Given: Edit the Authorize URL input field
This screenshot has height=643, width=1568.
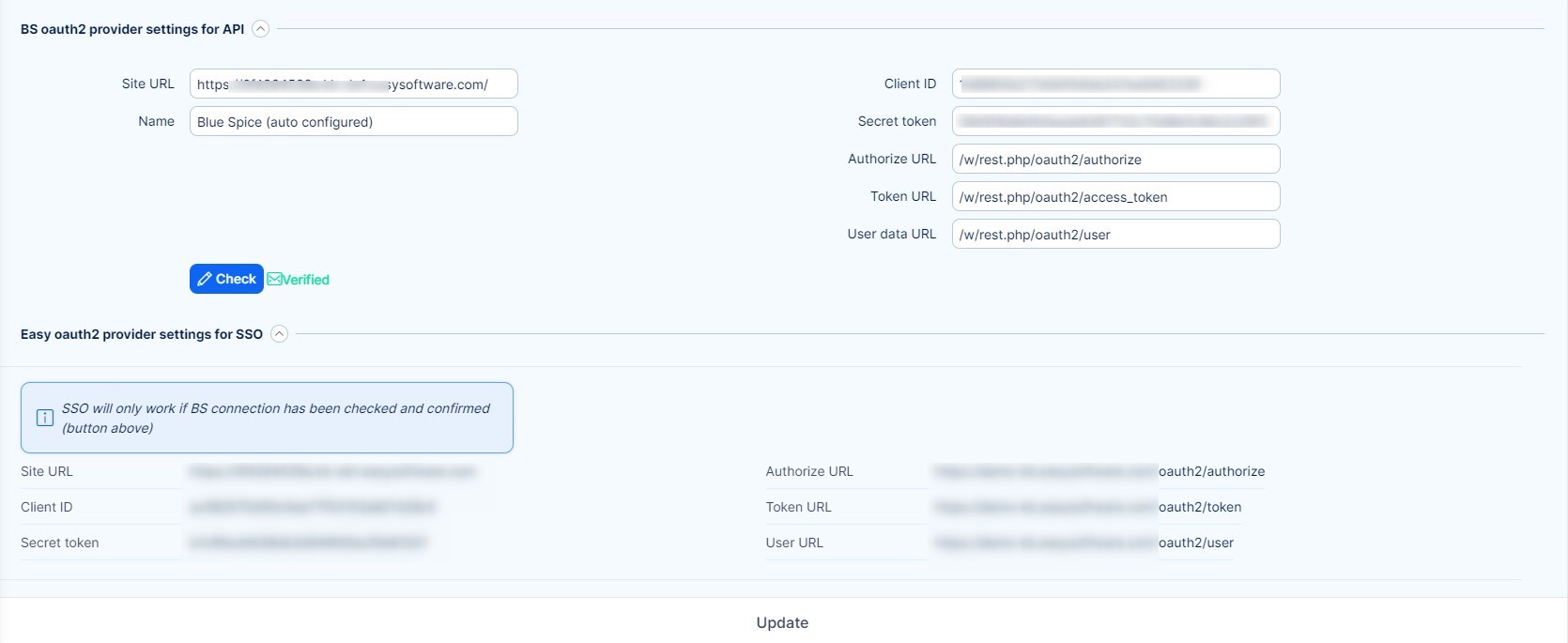Looking at the screenshot, I should tap(1115, 160).
